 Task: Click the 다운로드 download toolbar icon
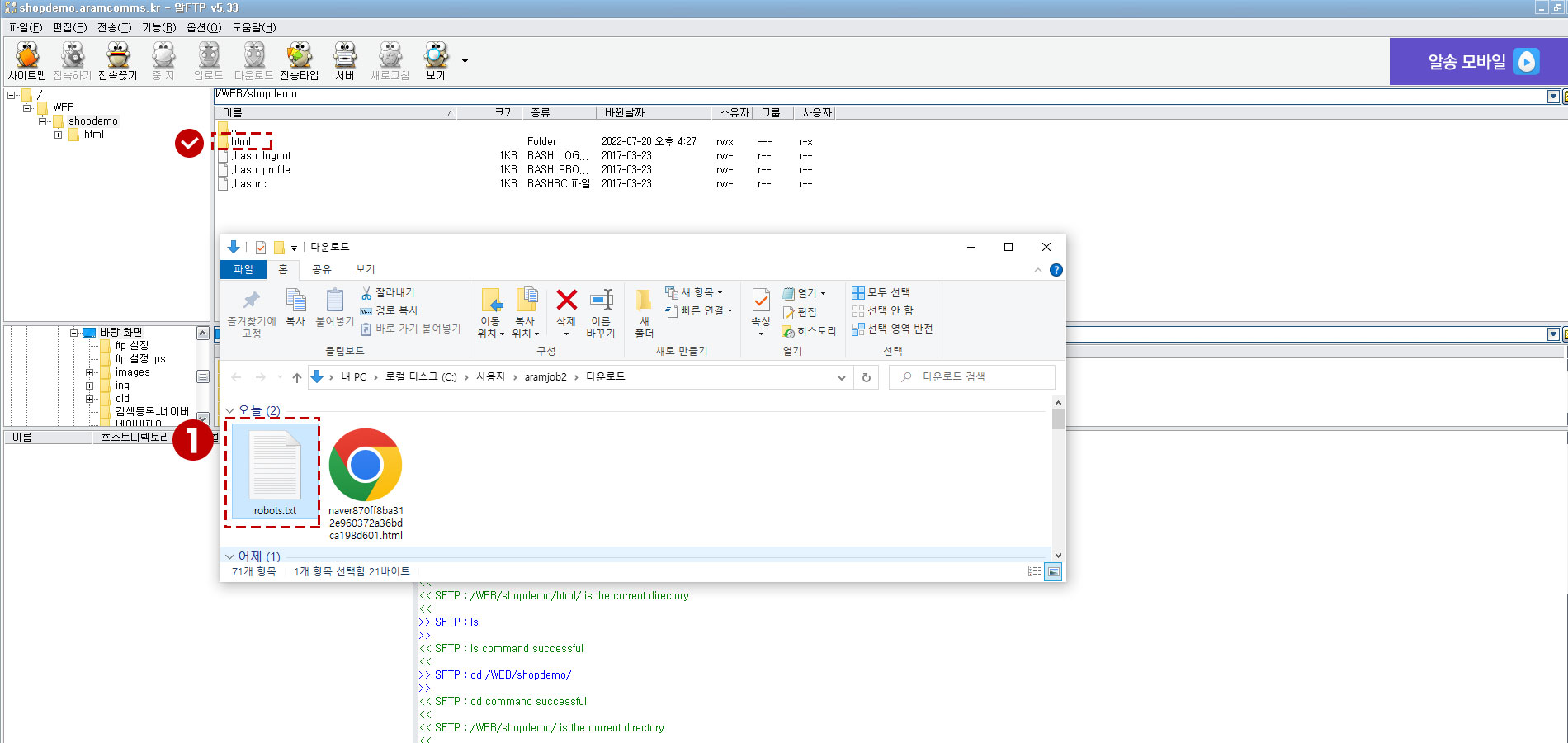tap(253, 61)
